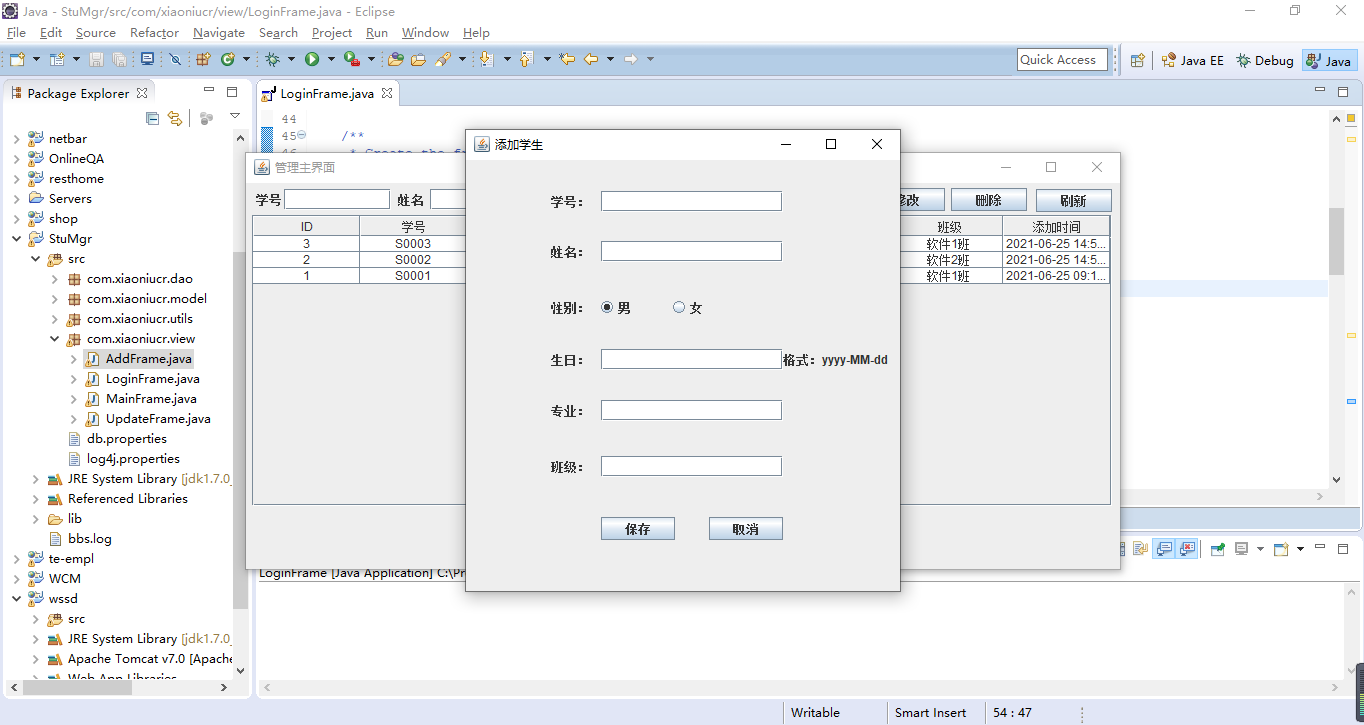This screenshot has height=725, width=1364.
Task: Open the dropdown beside Debug icon
Action: (x=291, y=59)
